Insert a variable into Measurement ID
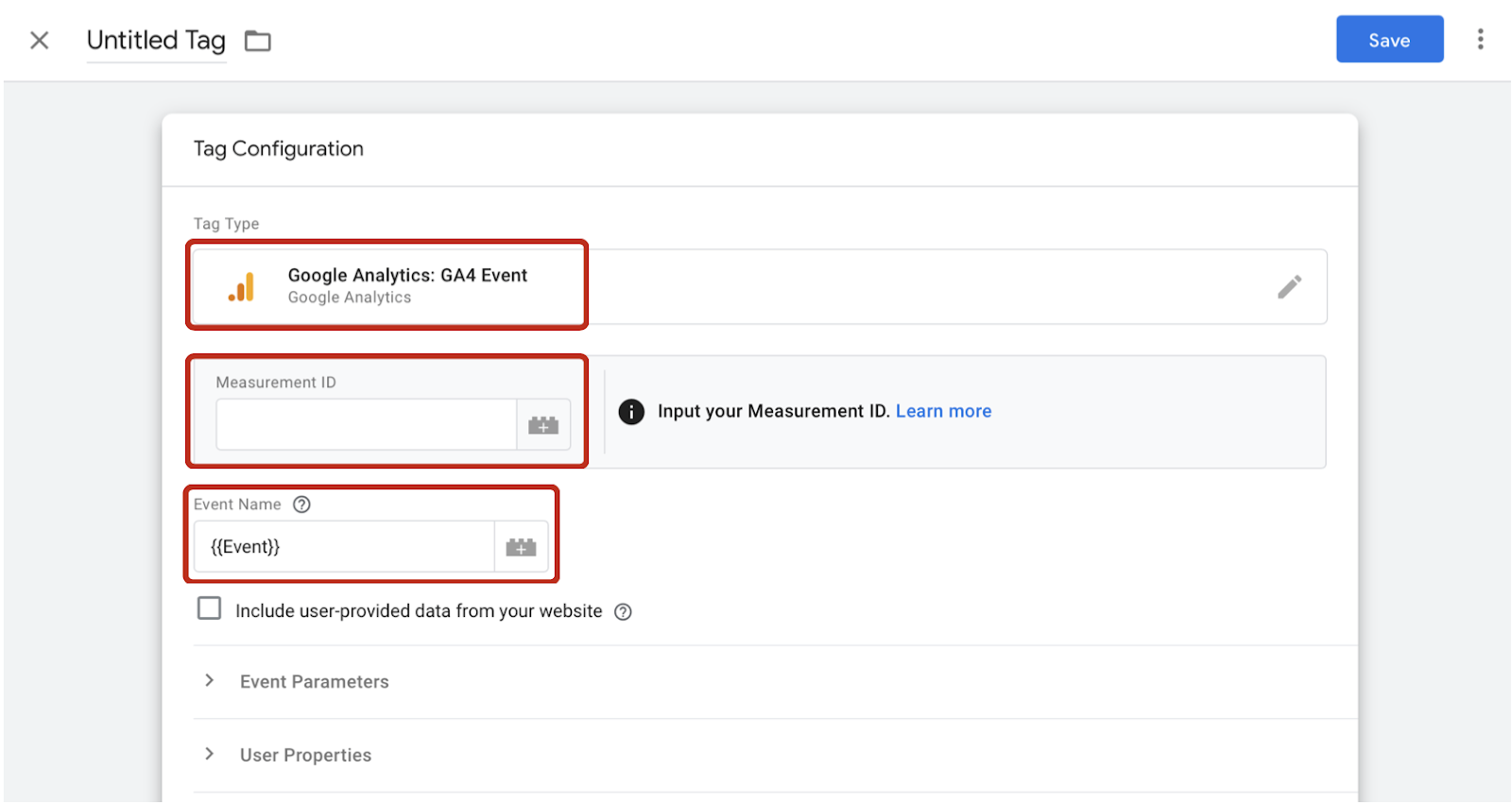 [x=543, y=425]
